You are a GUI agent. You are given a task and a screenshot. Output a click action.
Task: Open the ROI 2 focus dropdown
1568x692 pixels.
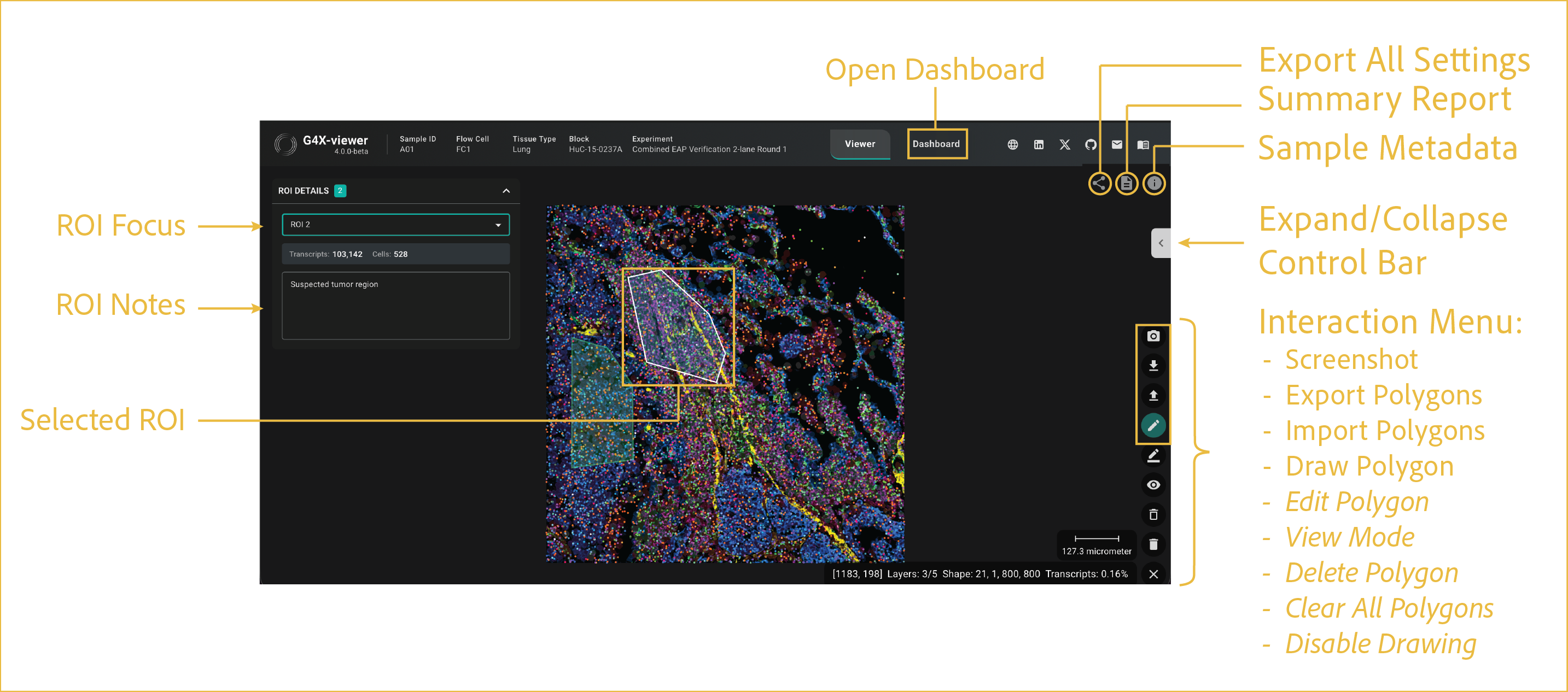(x=395, y=225)
